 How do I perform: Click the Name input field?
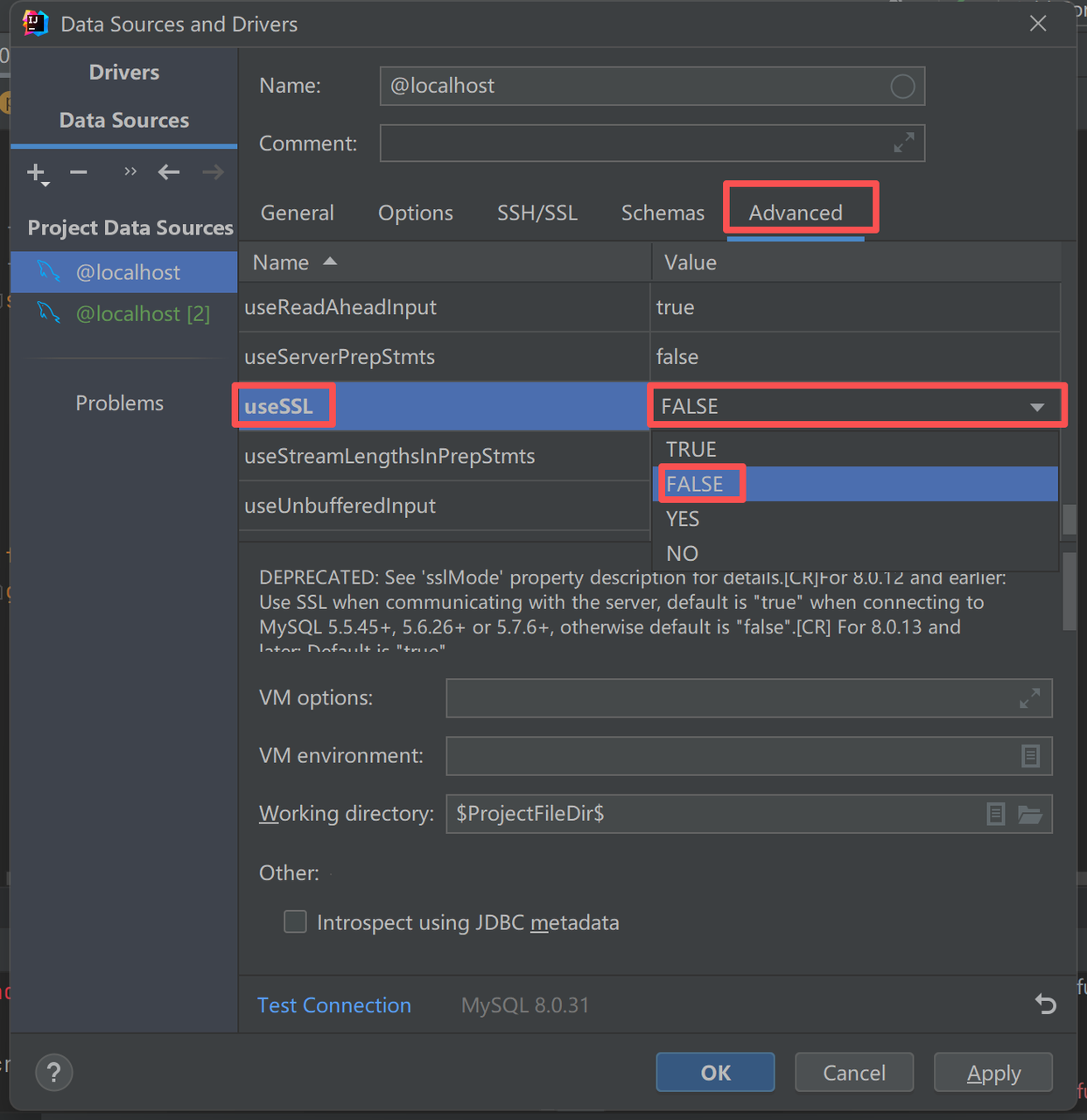coord(652,86)
